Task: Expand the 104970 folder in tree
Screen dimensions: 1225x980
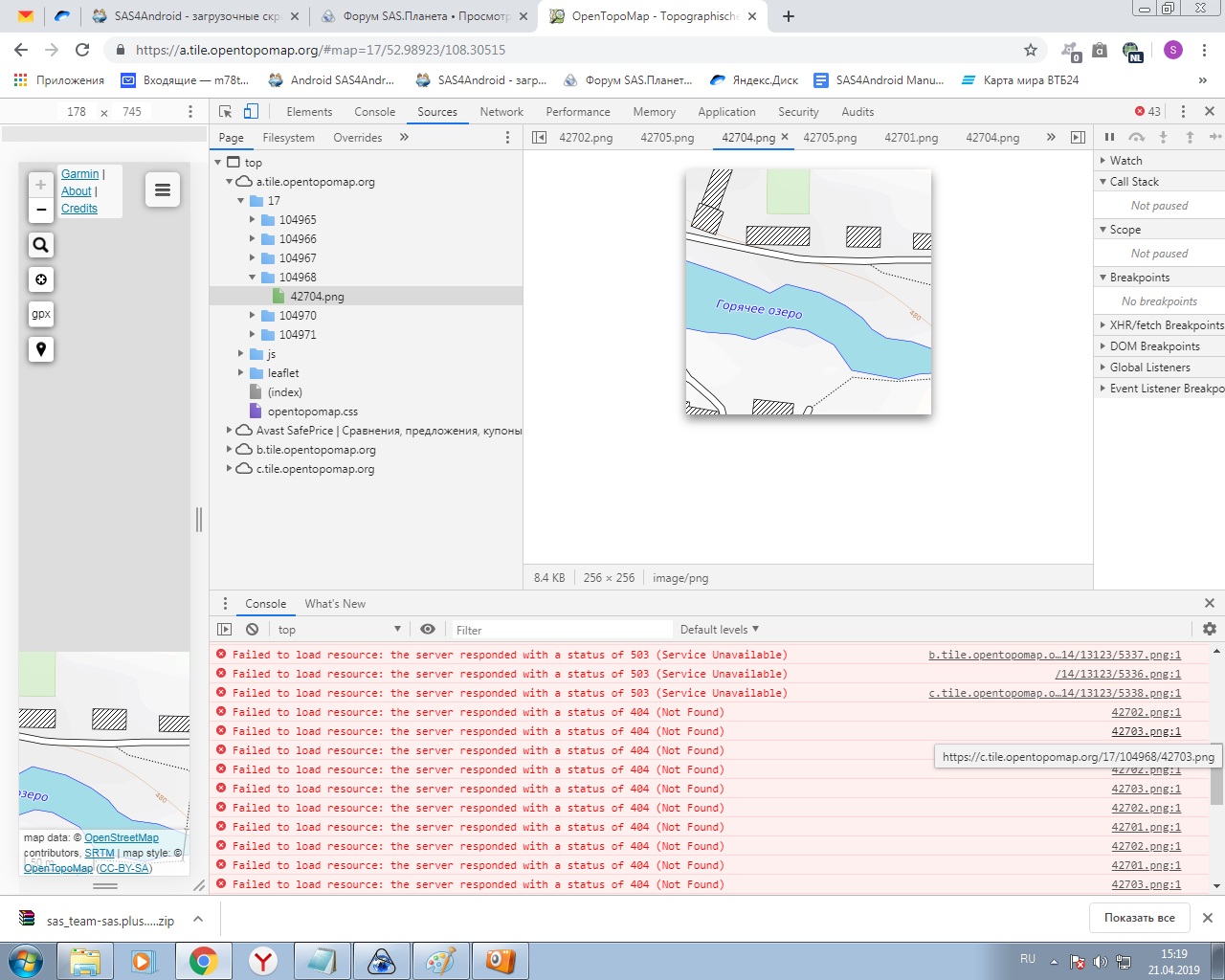Action: tap(253, 315)
